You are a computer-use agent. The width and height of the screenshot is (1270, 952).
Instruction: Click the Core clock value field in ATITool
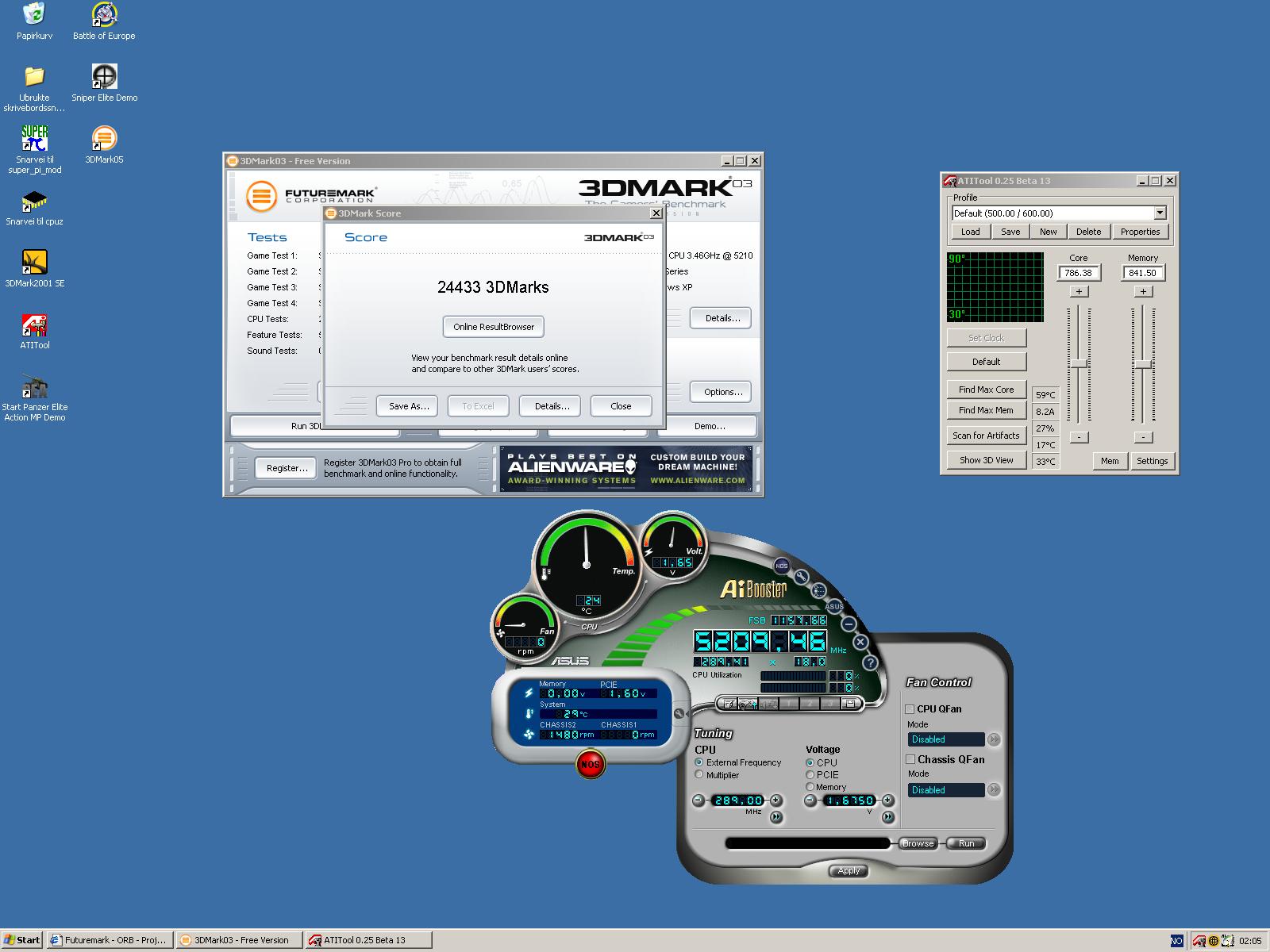1079,272
